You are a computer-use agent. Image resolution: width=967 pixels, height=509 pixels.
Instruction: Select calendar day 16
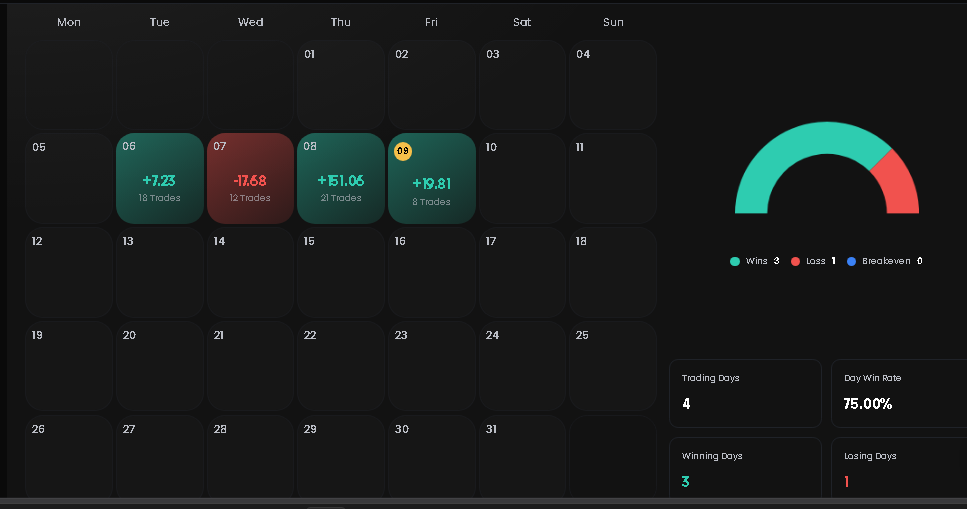[x=432, y=272]
